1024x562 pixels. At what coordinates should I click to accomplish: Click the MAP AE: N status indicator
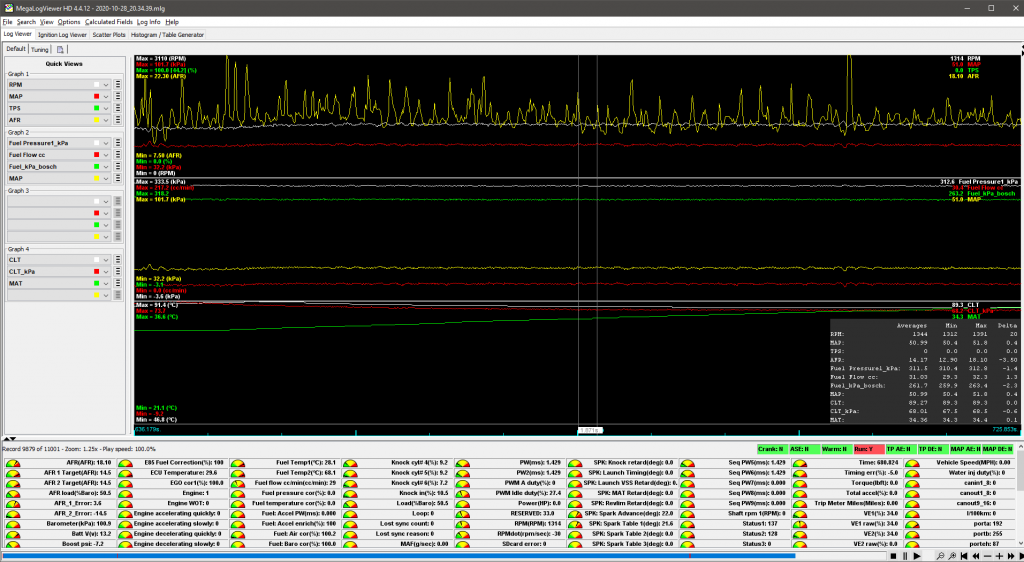click(965, 449)
